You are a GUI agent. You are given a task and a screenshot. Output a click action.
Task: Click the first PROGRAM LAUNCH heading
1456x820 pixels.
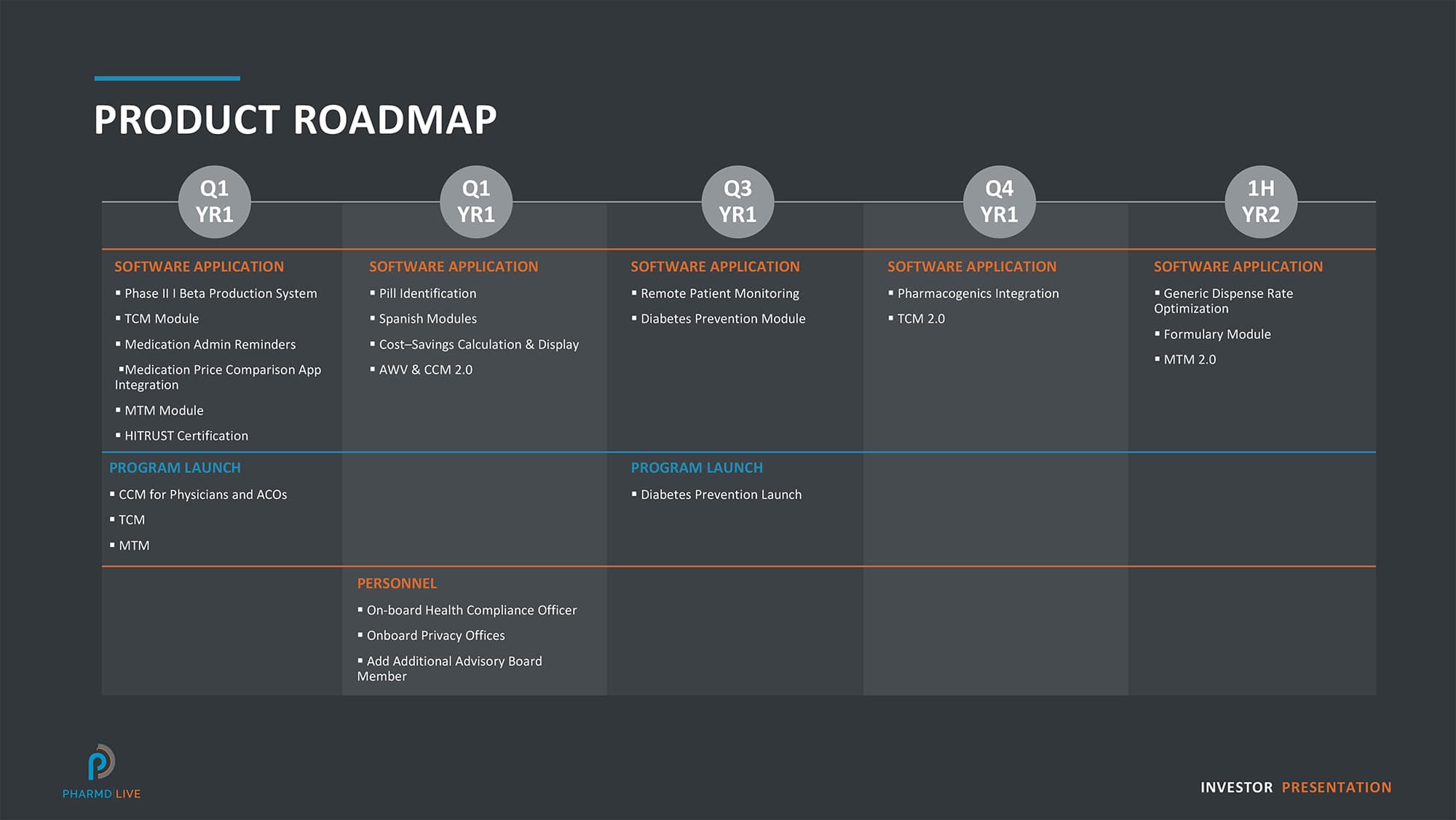click(x=175, y=468)
